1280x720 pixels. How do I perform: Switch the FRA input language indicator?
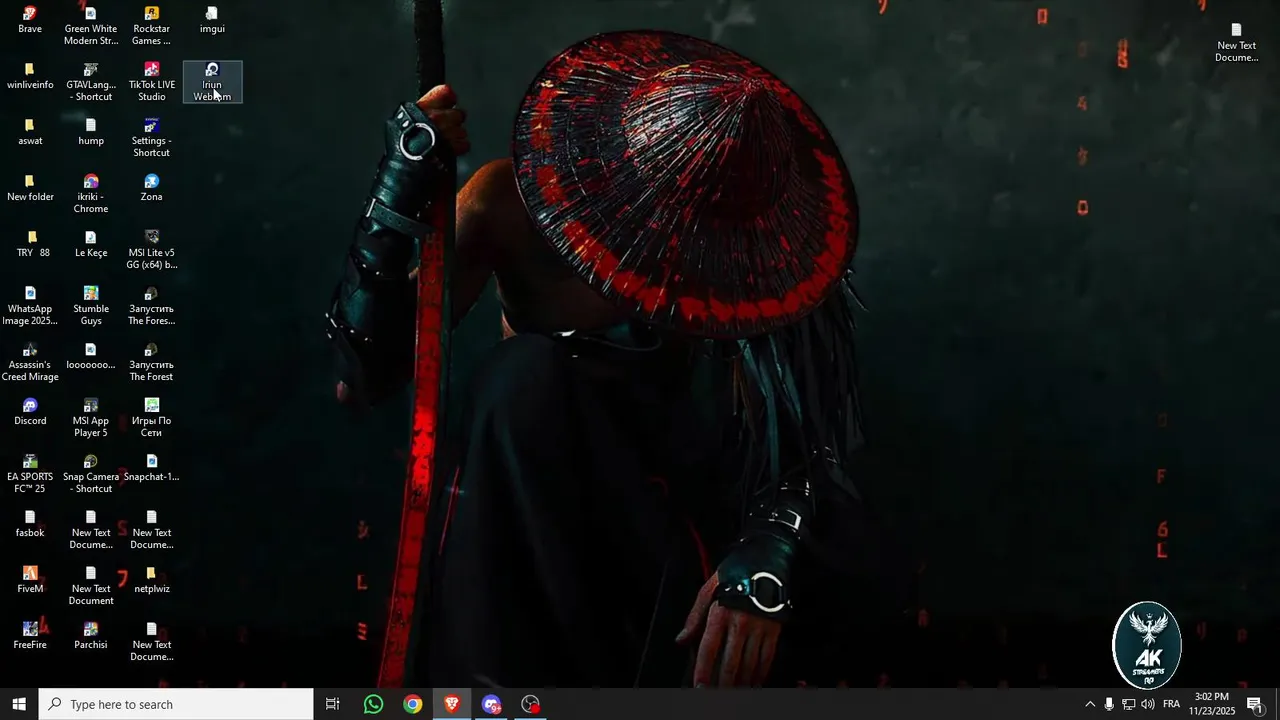click(x=1171, y=704)
